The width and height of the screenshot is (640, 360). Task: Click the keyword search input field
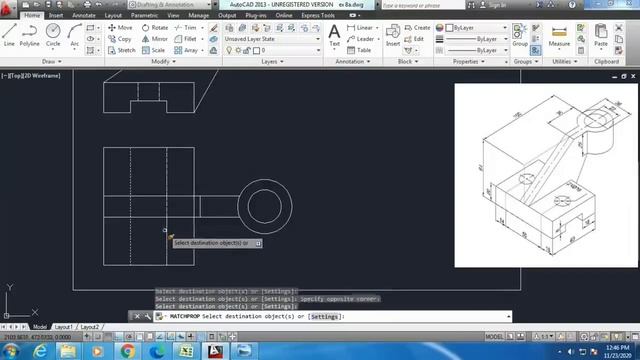[423, 5]
